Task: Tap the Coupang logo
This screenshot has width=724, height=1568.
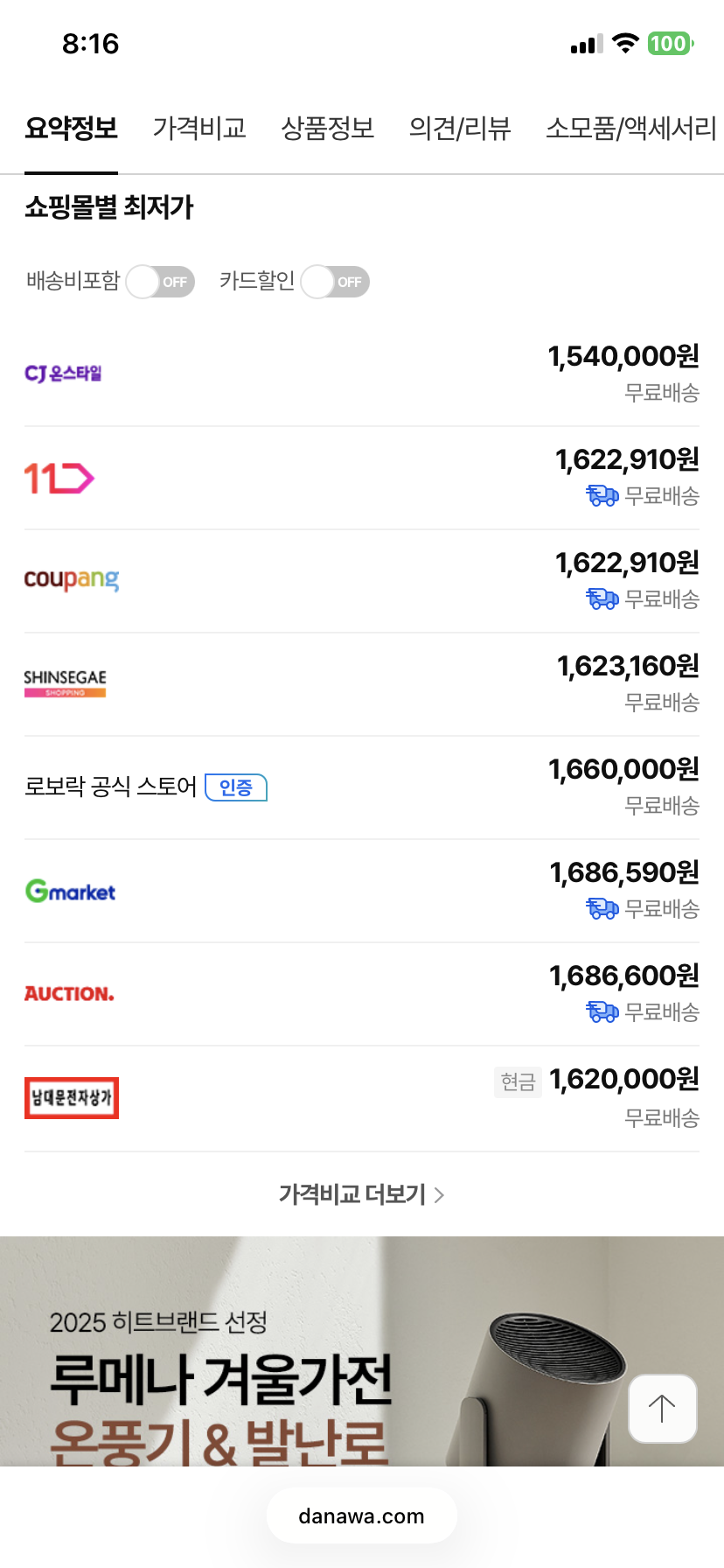Action: 71,579
